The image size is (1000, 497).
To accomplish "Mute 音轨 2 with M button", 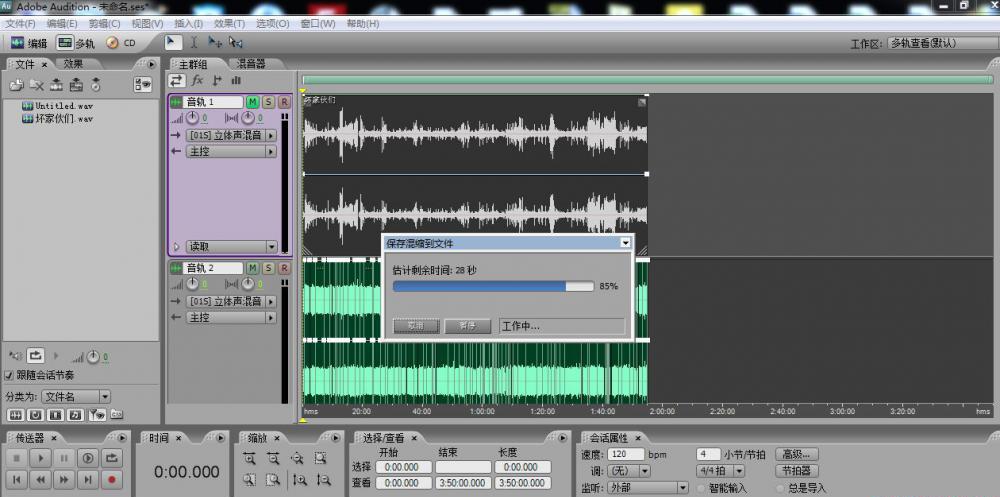I will [x=253, y=268].
